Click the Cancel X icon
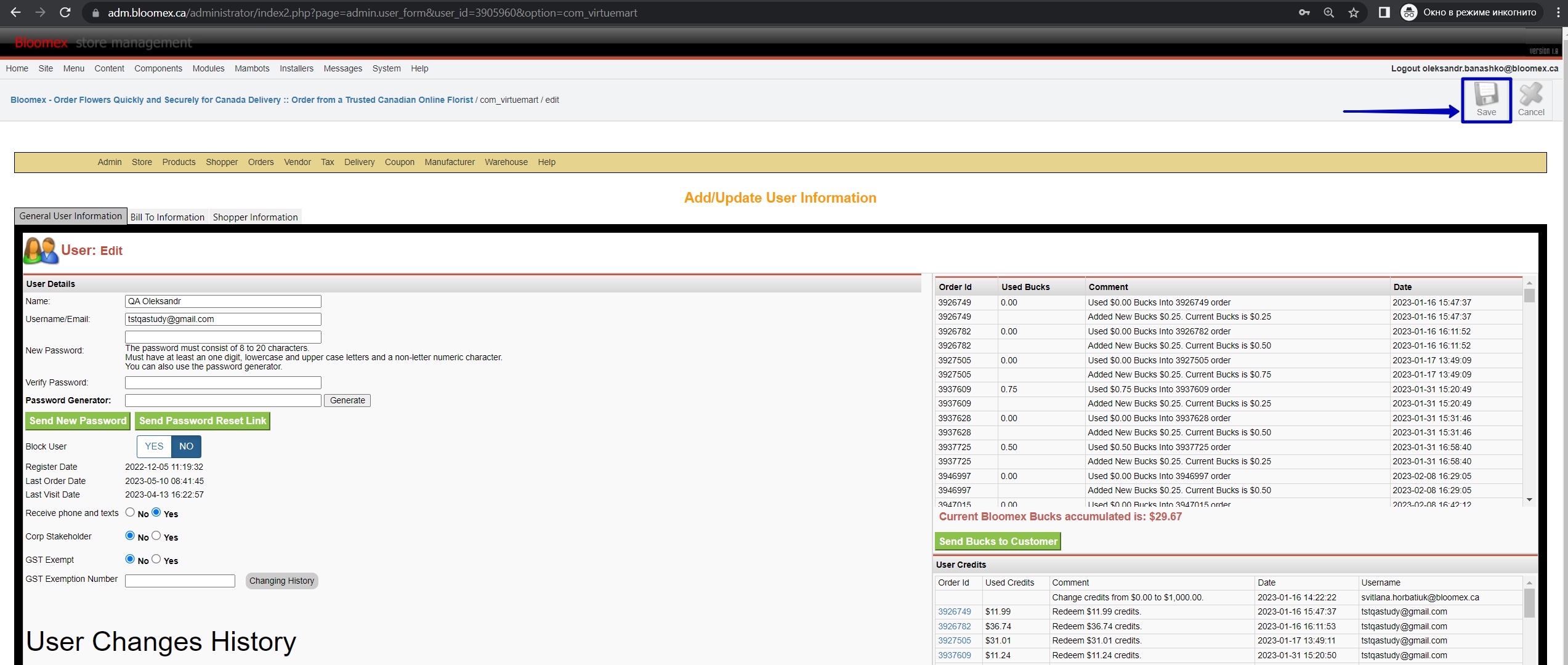 [x=1530, y=95]
